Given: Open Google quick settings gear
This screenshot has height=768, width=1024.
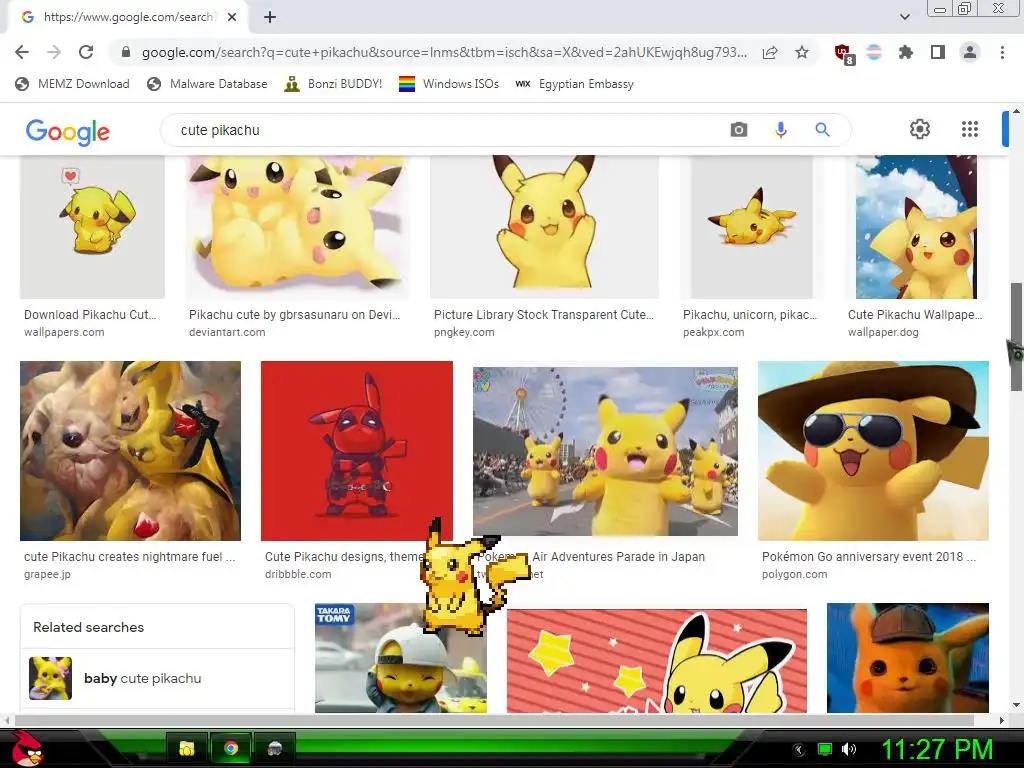Looking at the screenshot, I should [x=920, y=129].
